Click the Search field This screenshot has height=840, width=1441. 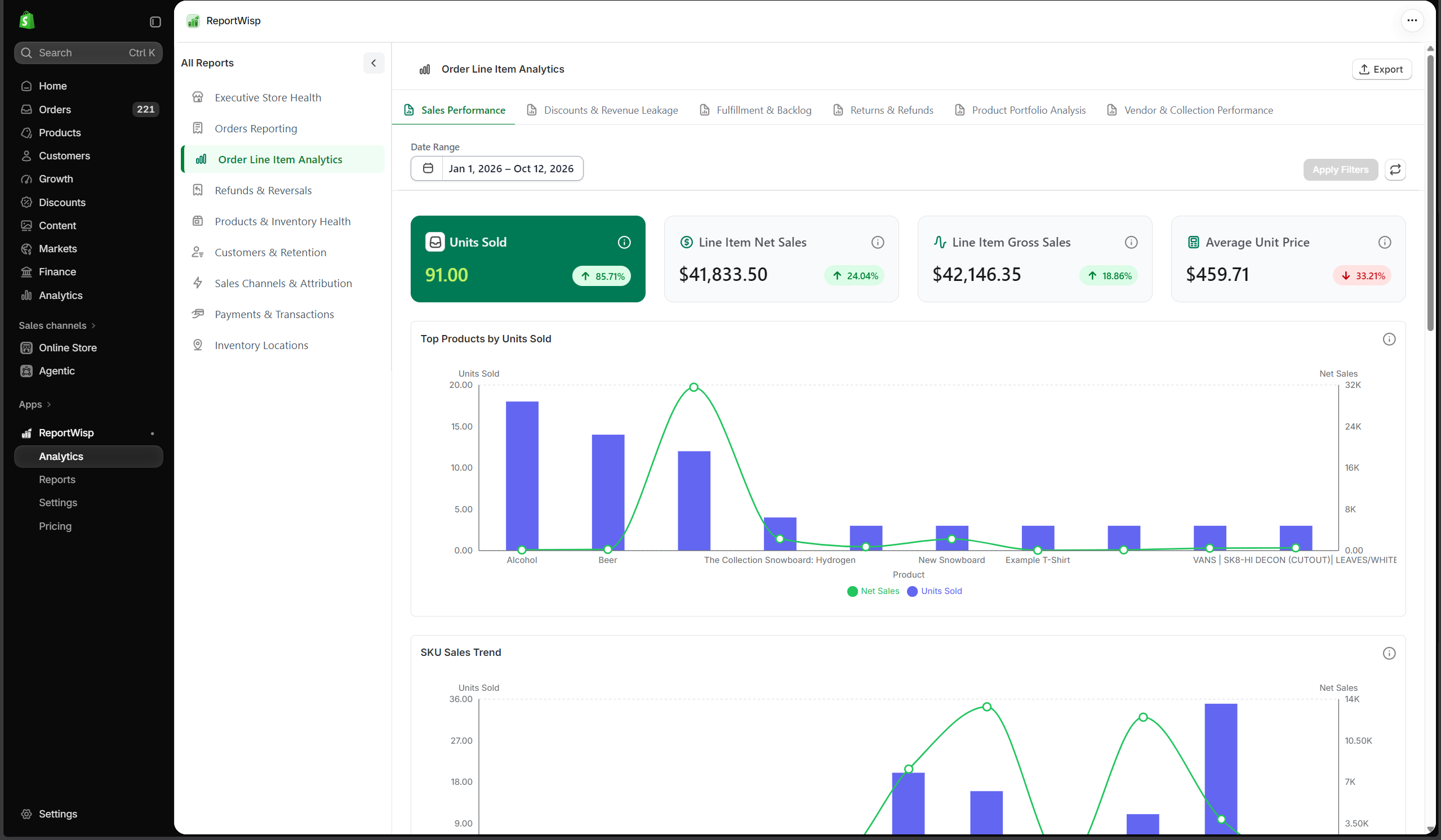click(88, 52)
